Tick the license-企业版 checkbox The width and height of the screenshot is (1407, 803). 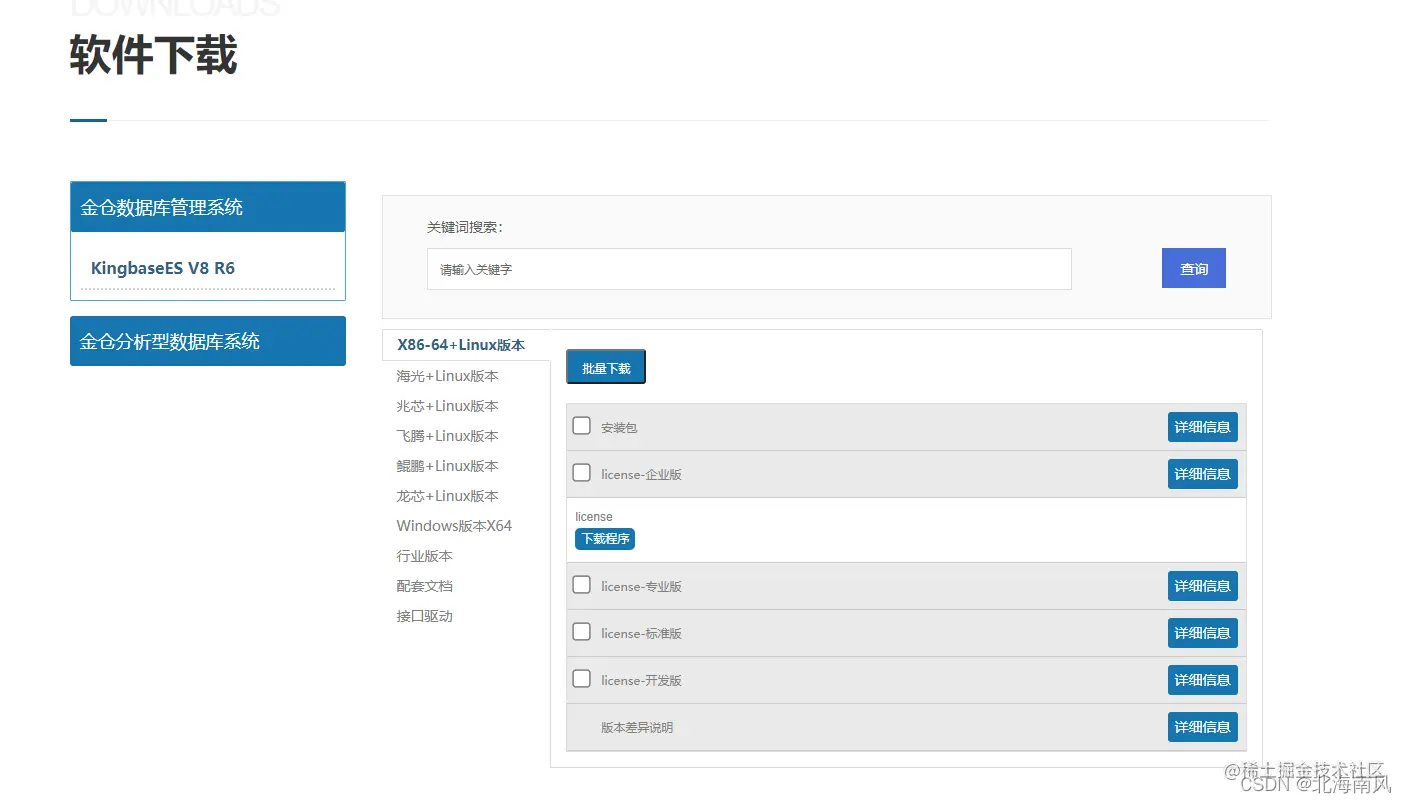pos(581,473)
